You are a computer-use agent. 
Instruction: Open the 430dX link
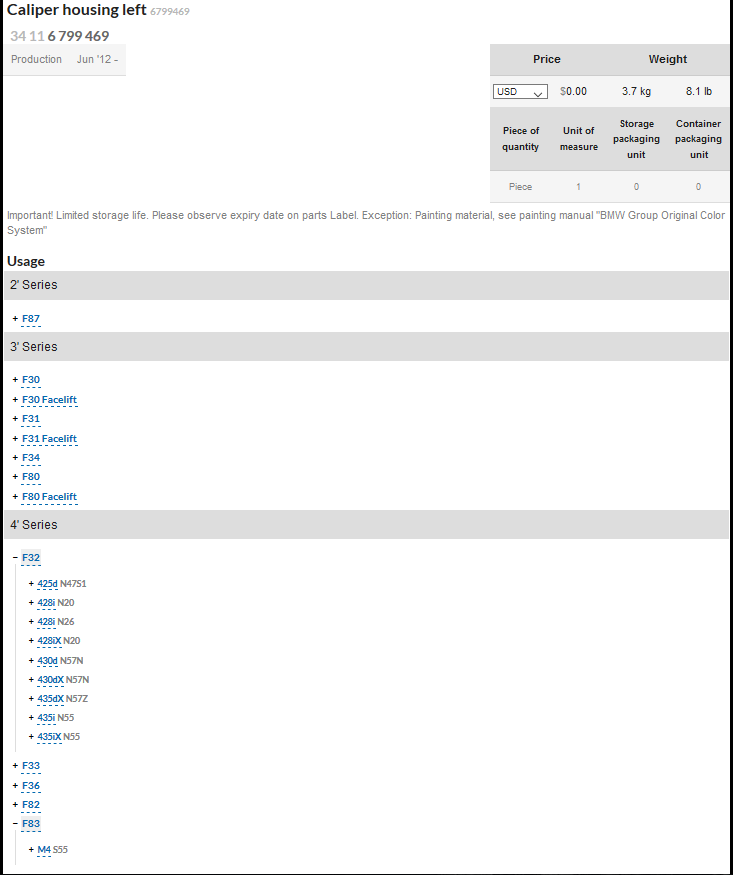pos(51,680)
